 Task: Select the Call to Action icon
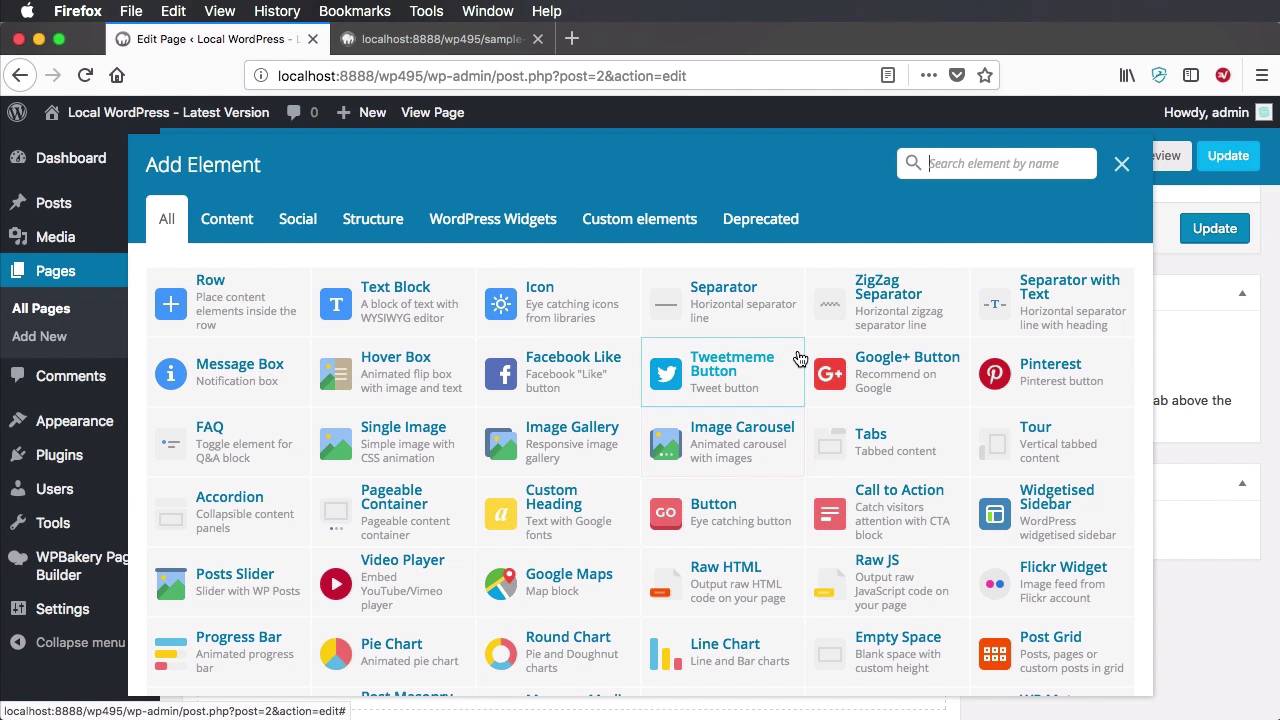click(x=830, y=513)
